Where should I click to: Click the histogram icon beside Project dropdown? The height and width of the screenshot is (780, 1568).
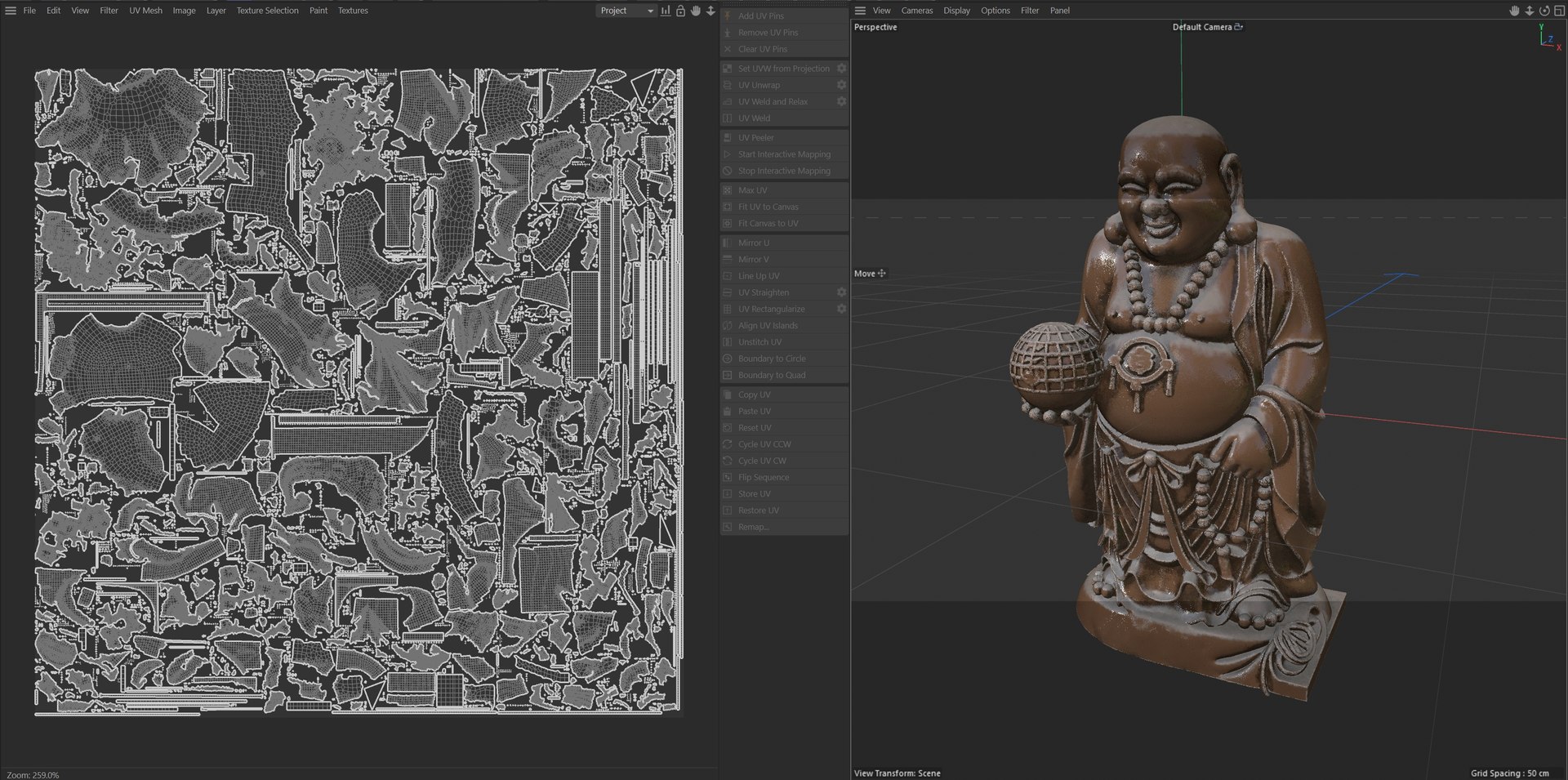[x=666, y=11]
